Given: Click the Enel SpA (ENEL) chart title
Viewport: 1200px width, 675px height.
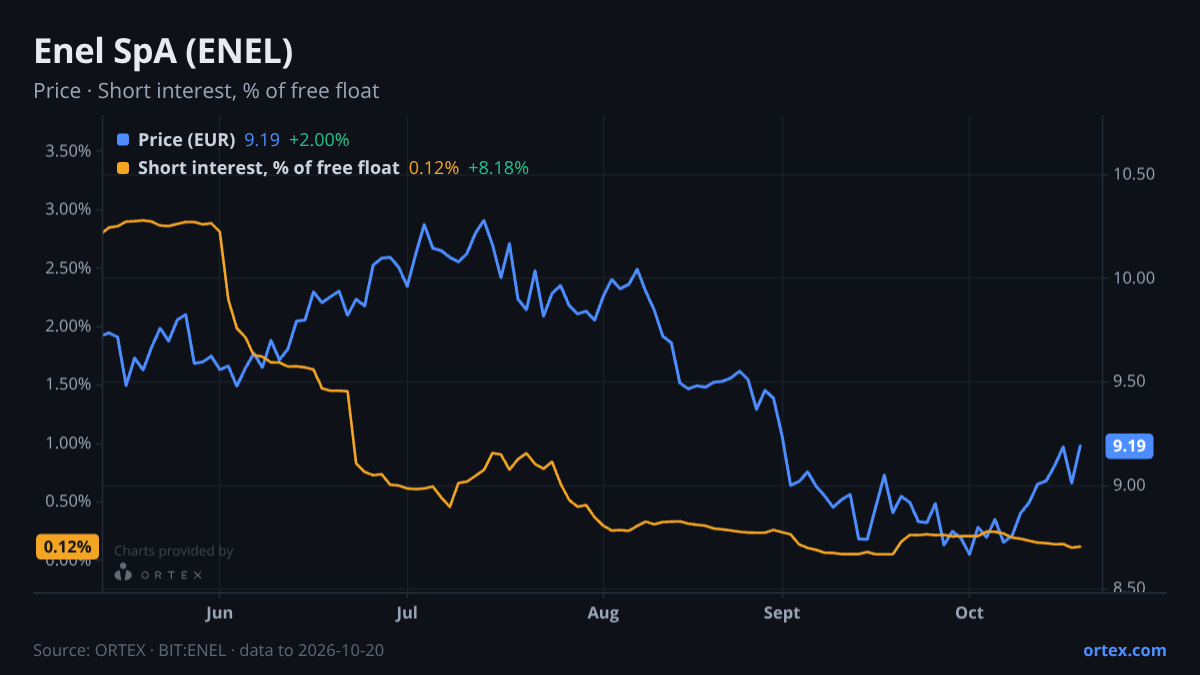Looking at the screenshot, I should click(163, 52).
